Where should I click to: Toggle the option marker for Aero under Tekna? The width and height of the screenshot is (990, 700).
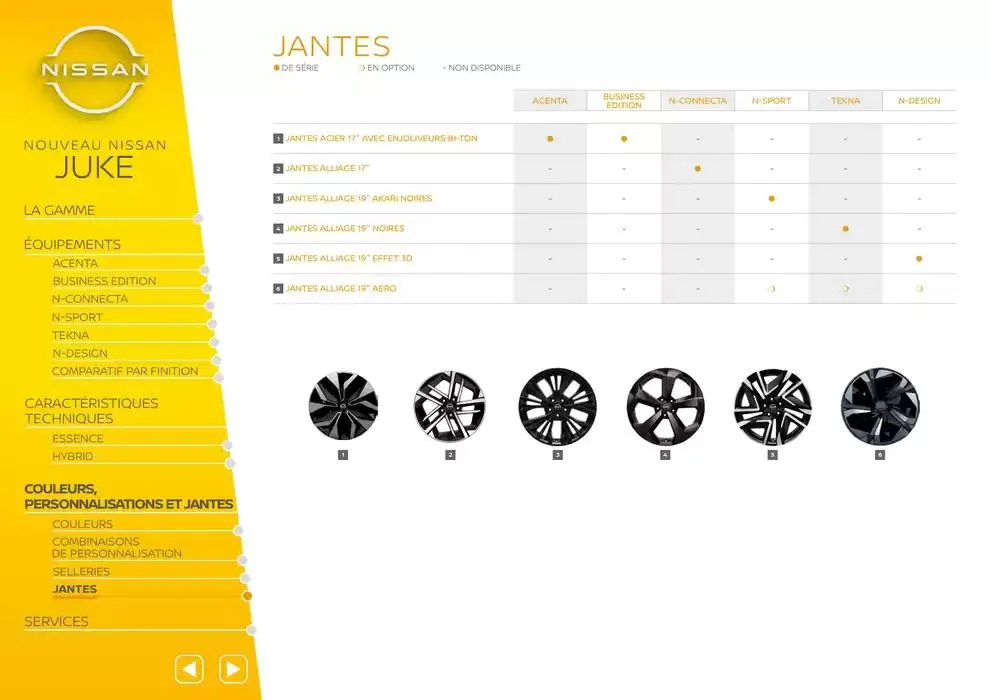[x=845, y=288]
